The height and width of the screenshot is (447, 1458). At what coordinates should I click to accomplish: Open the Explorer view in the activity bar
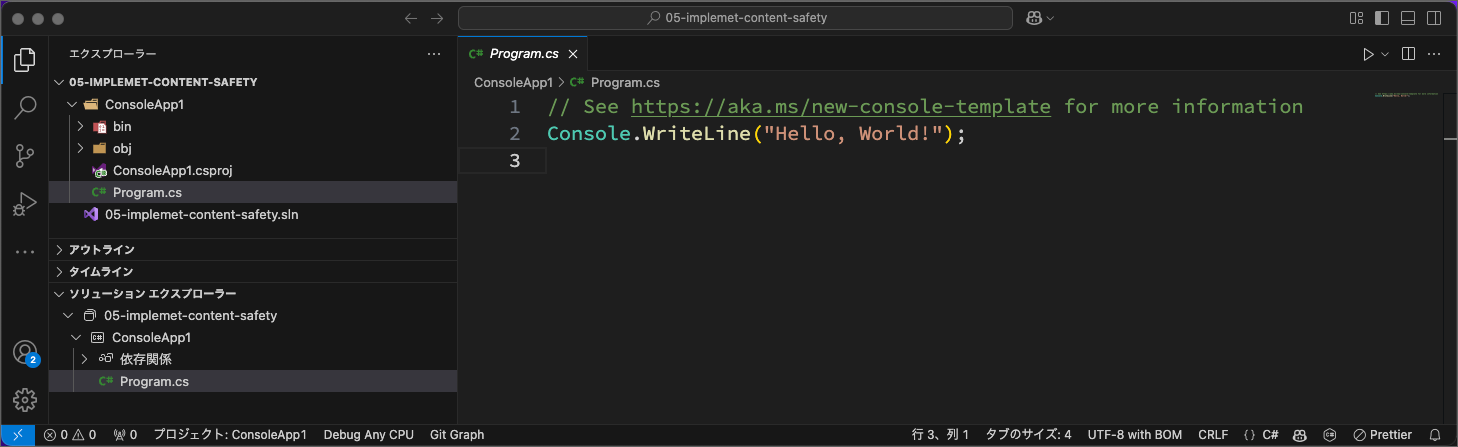click(24, 60)
